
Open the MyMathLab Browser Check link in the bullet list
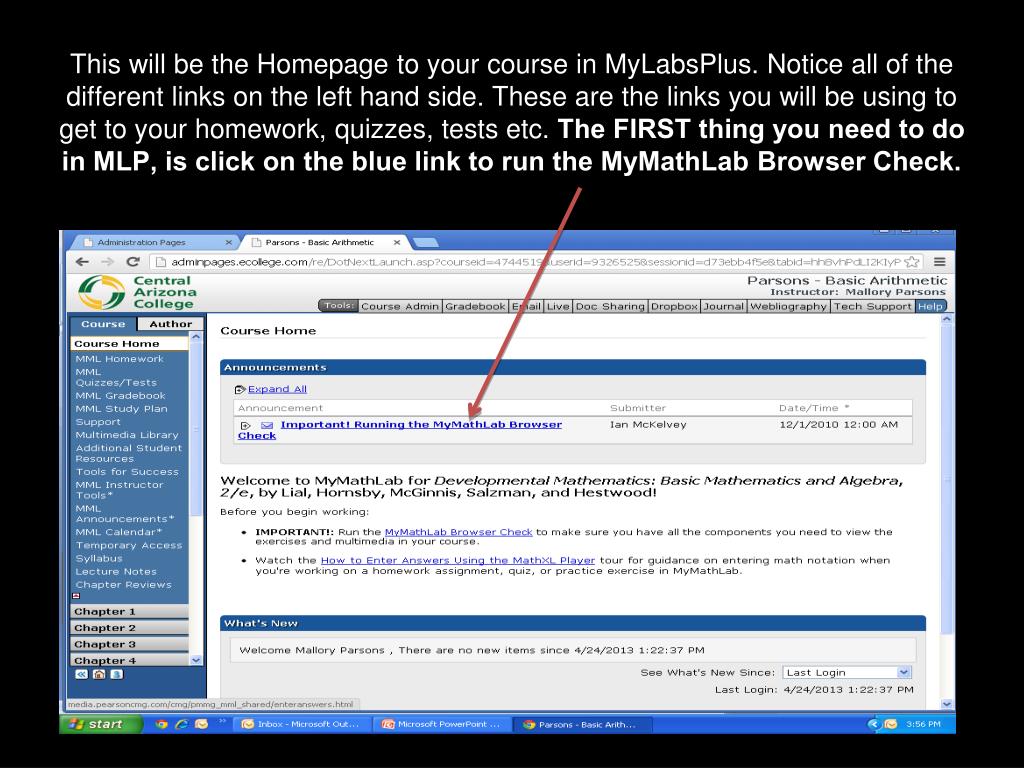458,532
